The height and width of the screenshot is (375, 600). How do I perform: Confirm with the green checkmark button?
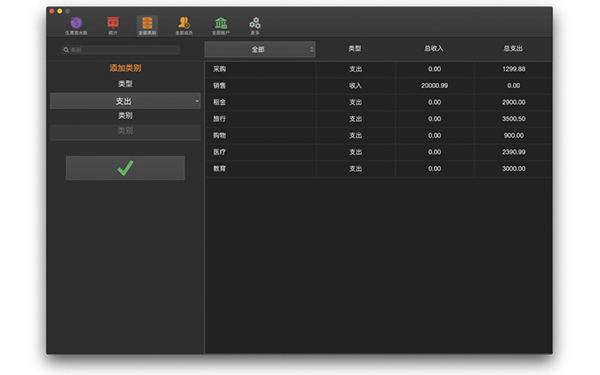125,168
